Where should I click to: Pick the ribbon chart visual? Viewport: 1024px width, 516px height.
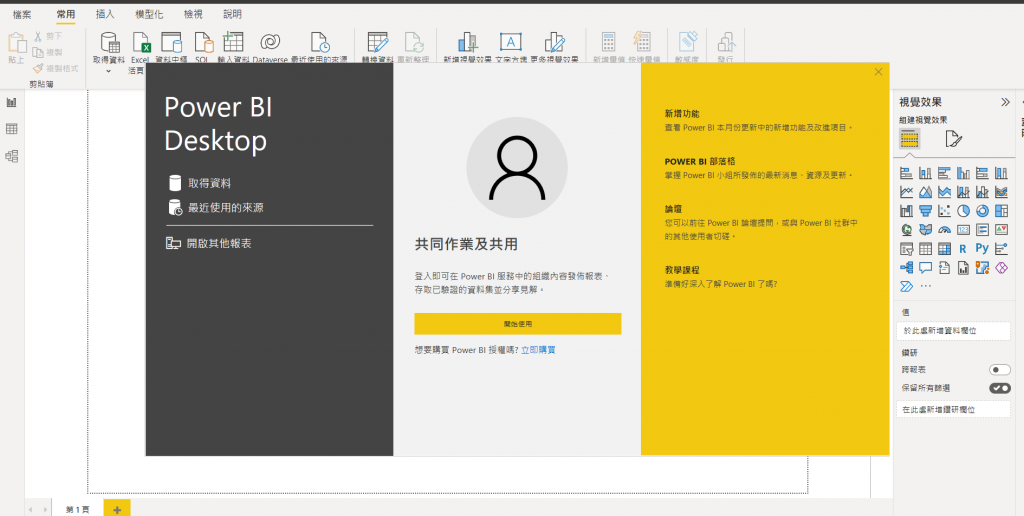(x=1001, y=192)
